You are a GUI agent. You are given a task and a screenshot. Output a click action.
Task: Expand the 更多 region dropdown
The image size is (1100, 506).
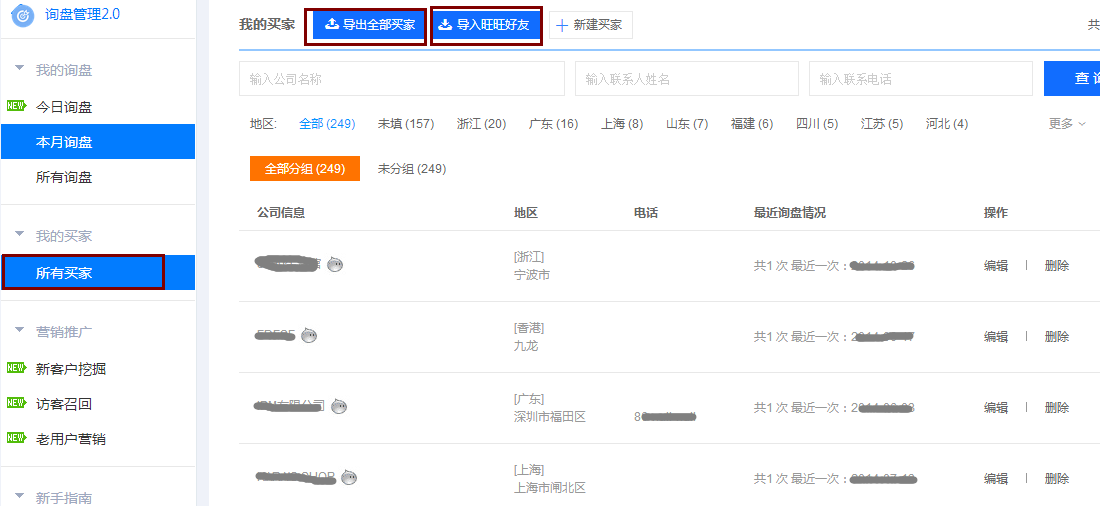click(x=1066, y=124)
